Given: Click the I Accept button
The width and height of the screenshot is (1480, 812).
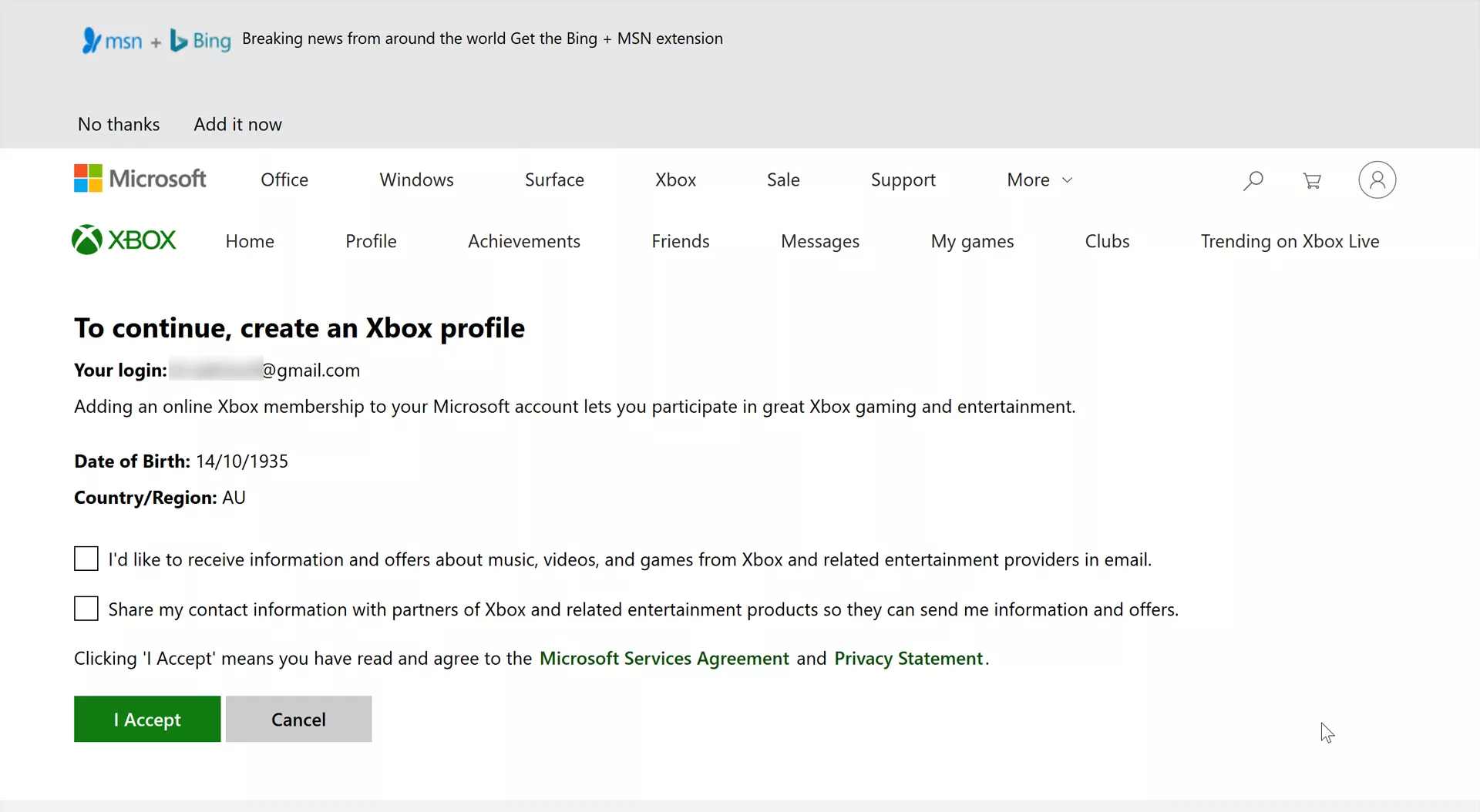Looking at the screenshot, I should [x=147, y=719].
